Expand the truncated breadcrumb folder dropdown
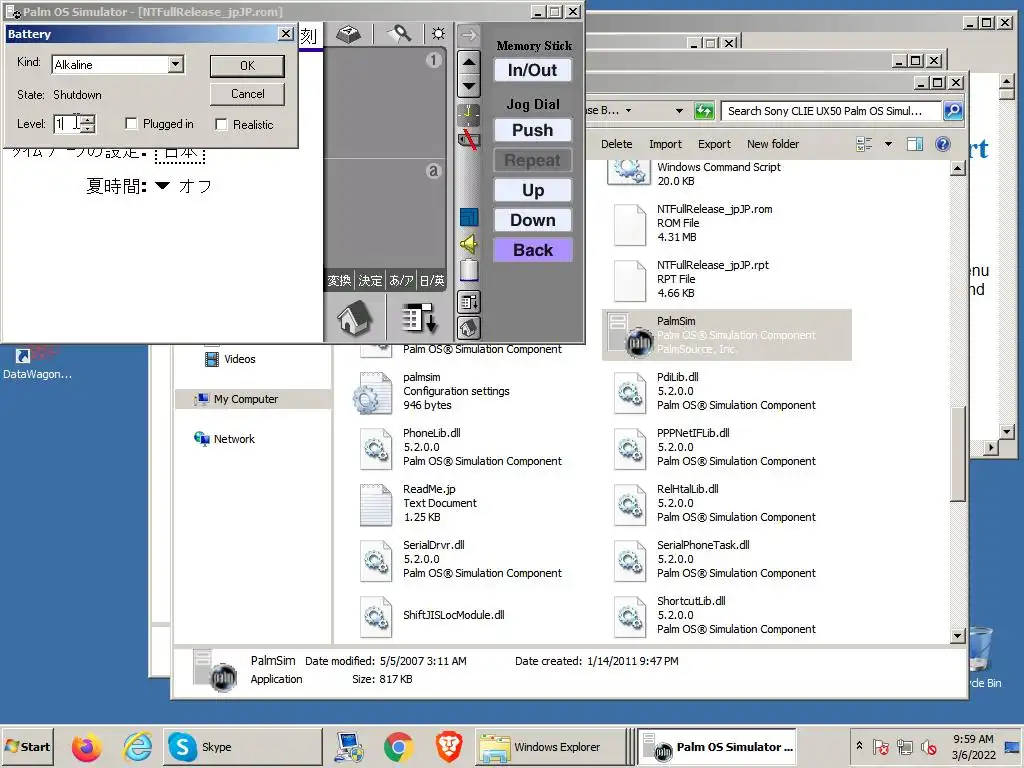The image size is (1024, 768). (x=628, y=110)
